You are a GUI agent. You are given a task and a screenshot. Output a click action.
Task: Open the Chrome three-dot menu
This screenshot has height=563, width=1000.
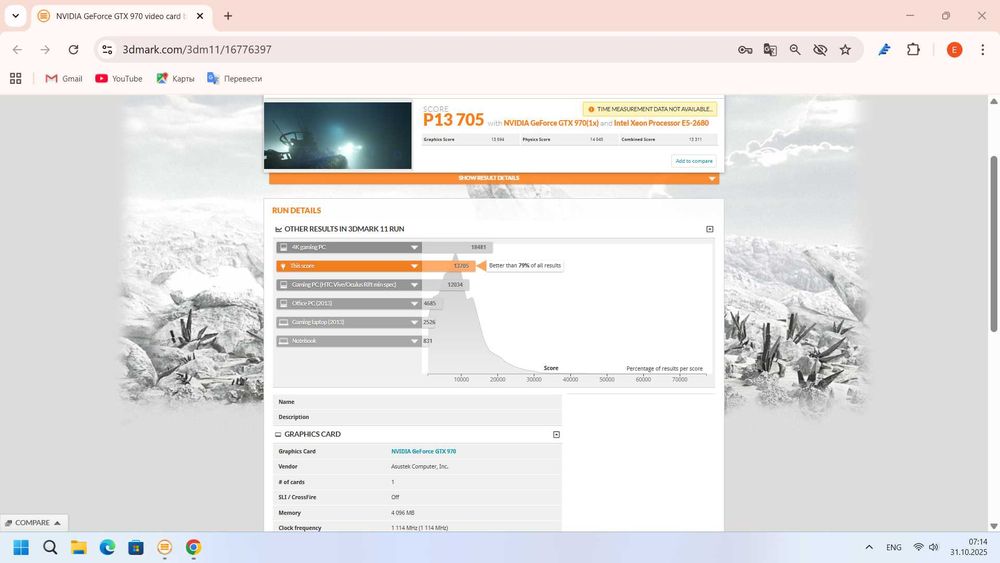982,50
